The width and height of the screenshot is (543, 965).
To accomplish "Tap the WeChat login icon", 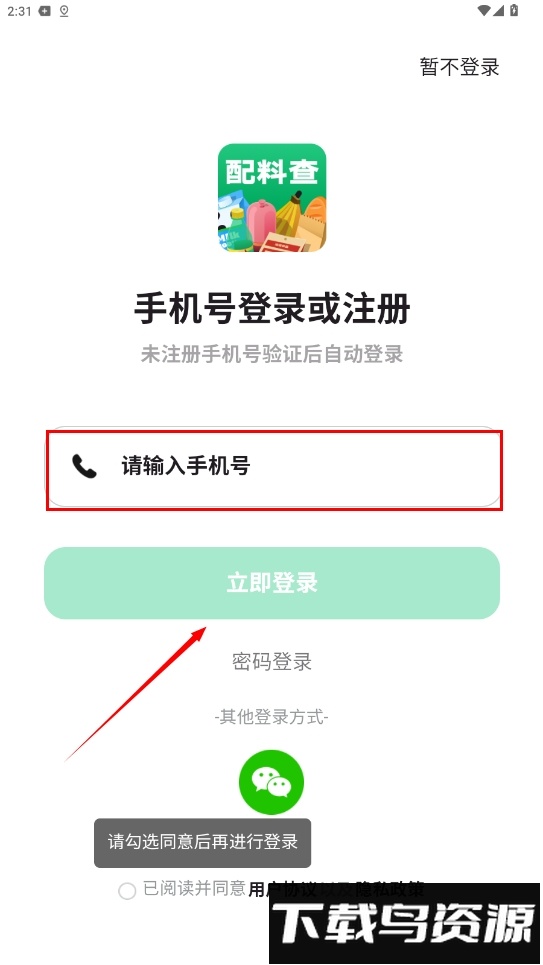I will 272,782.
